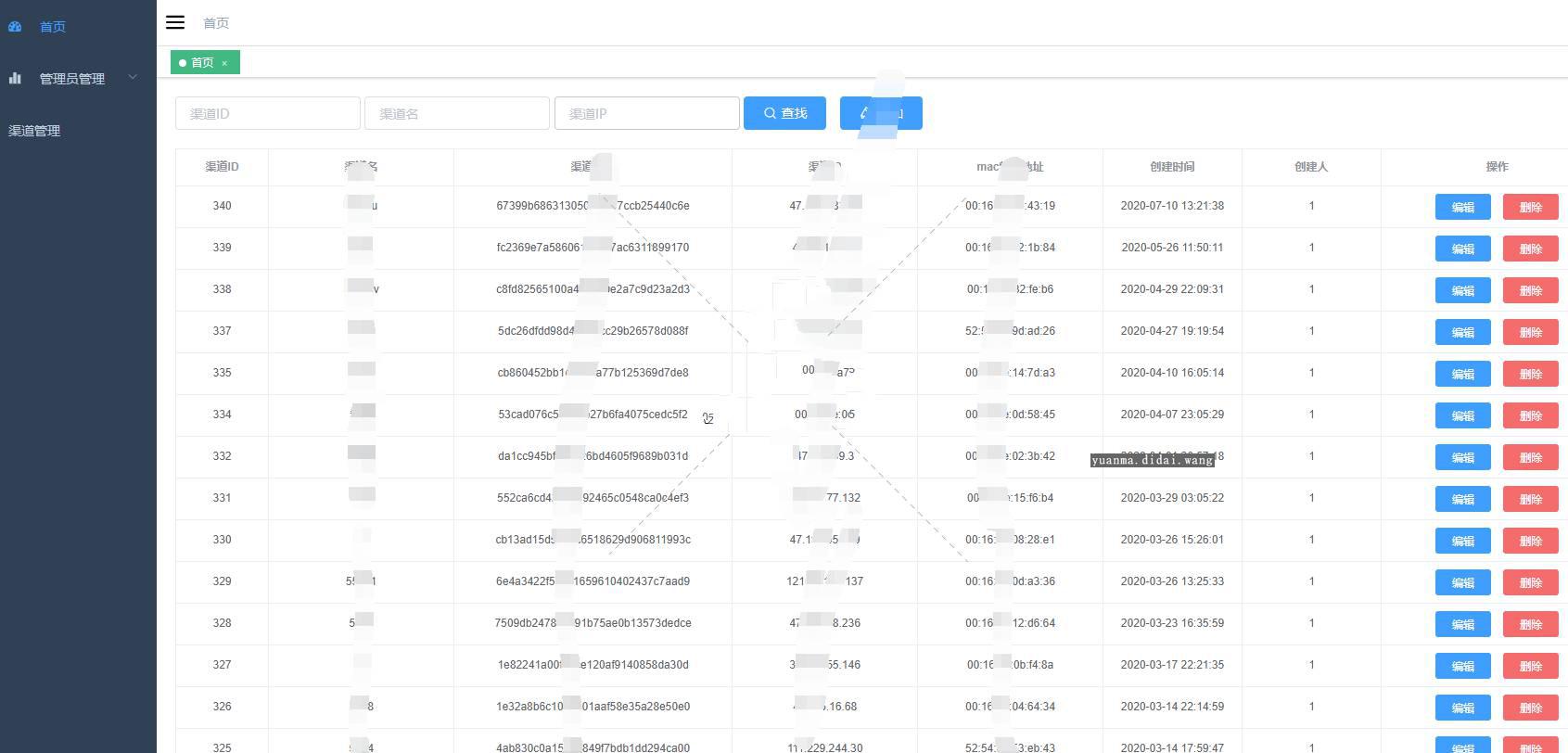
Task: Click 删除 for row 335
Action: coord(1531,374)
